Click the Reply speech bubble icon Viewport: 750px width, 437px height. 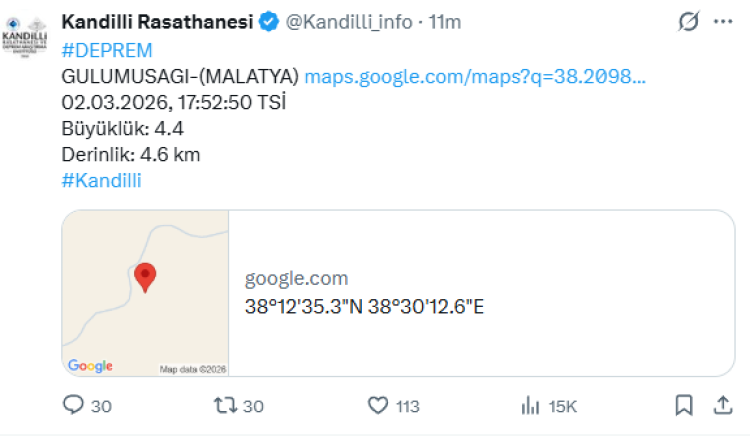coord(74,405)
